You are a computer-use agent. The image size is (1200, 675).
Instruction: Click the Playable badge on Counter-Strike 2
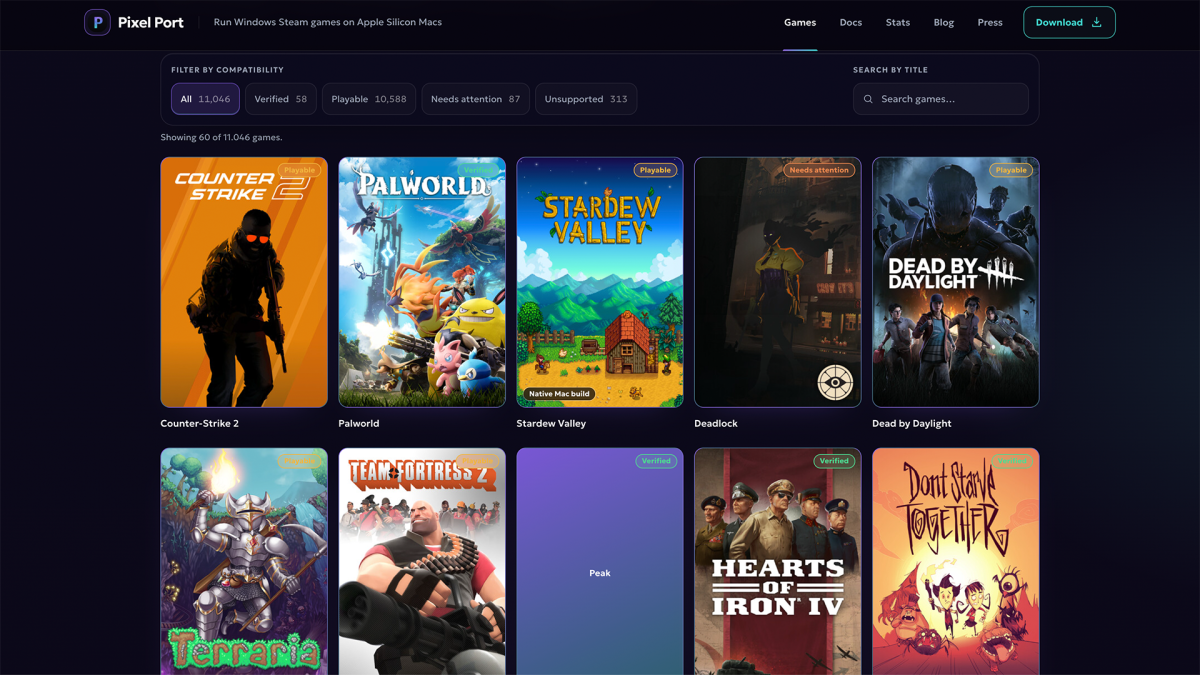299,170
